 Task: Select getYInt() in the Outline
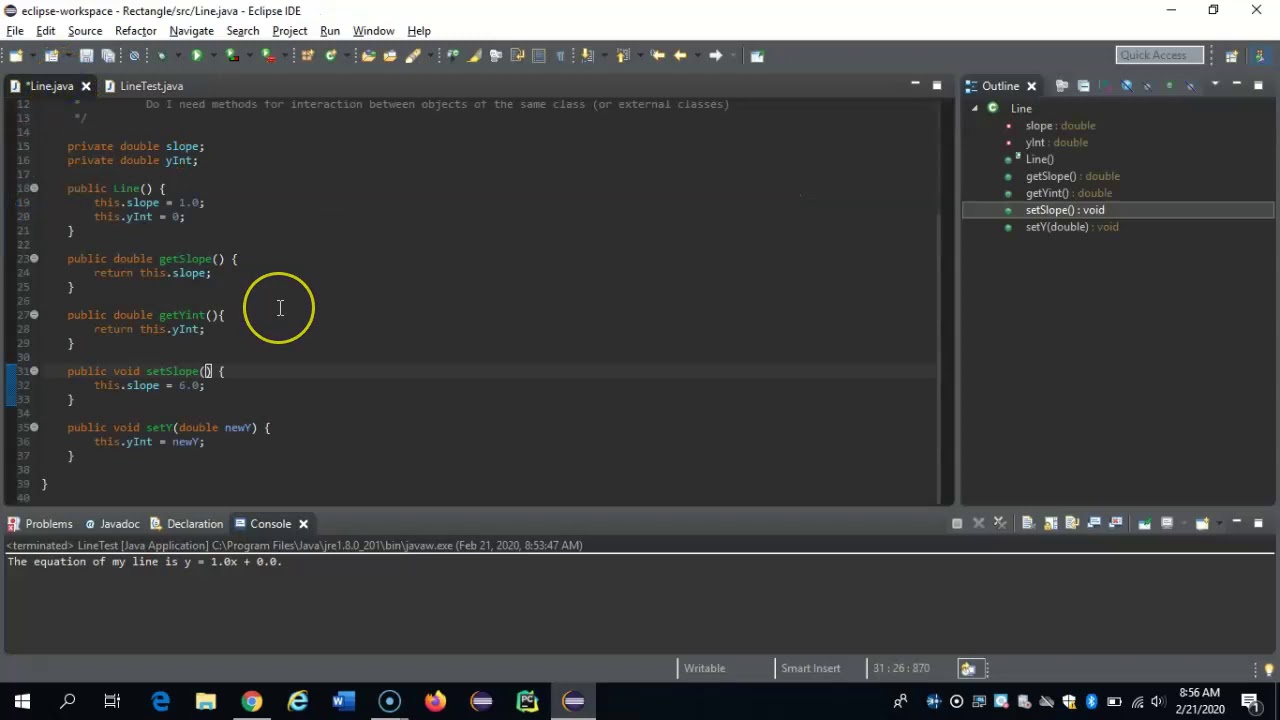coord(1068,193)
